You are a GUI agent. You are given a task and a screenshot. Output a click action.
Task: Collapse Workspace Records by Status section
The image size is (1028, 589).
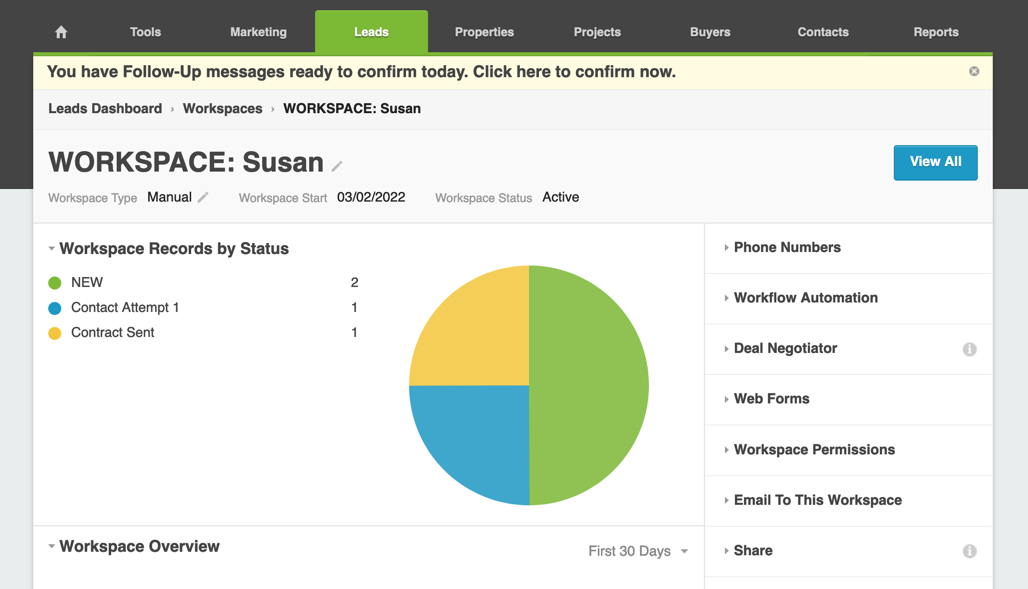click(x=51, y=249)
